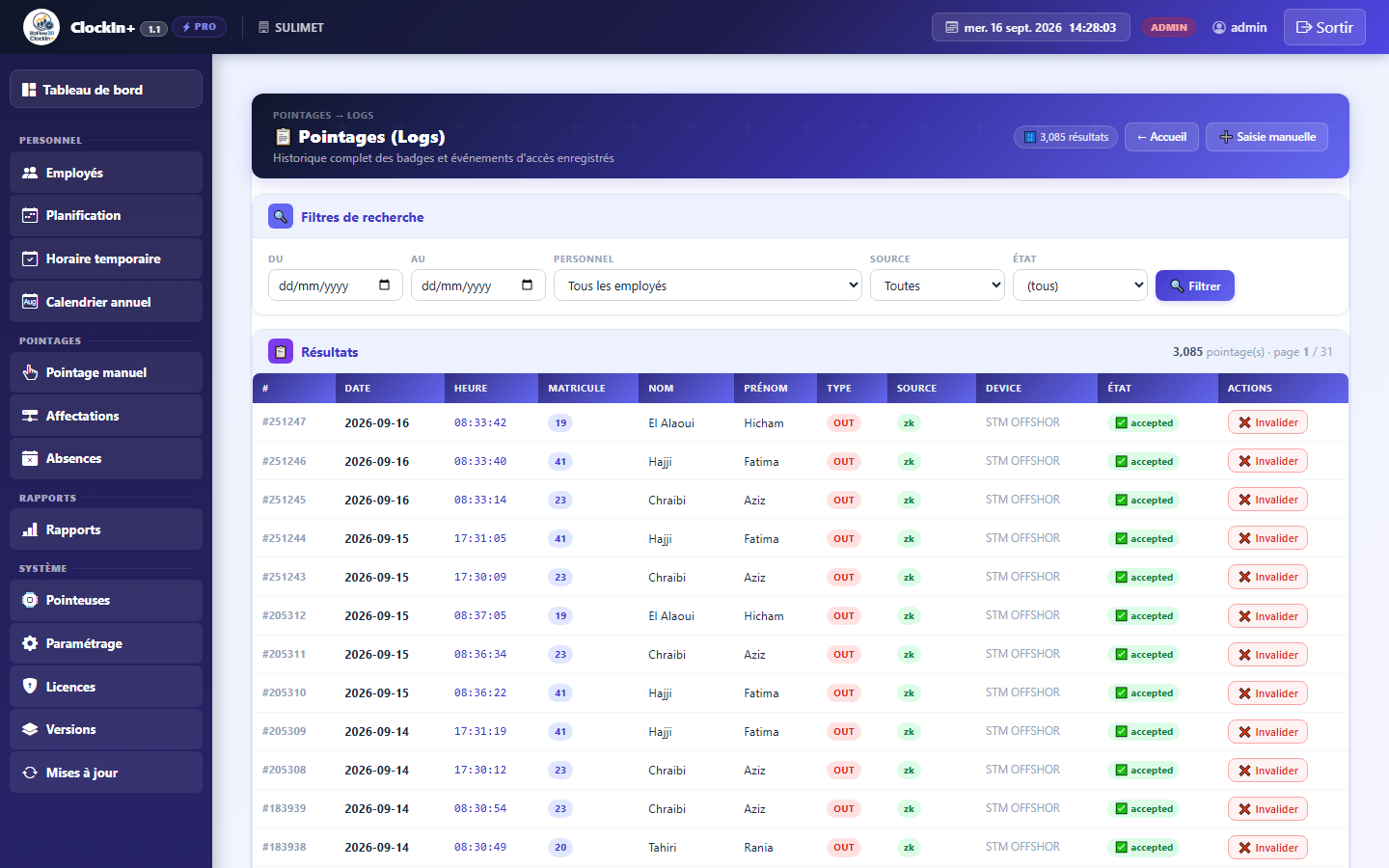Click the admin user avatar icon
Screen dimensions: 1389x868
(1219, 27)
